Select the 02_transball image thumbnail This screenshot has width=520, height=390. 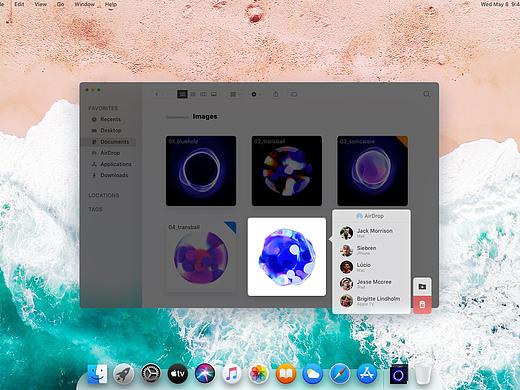[x=287, y=171]
